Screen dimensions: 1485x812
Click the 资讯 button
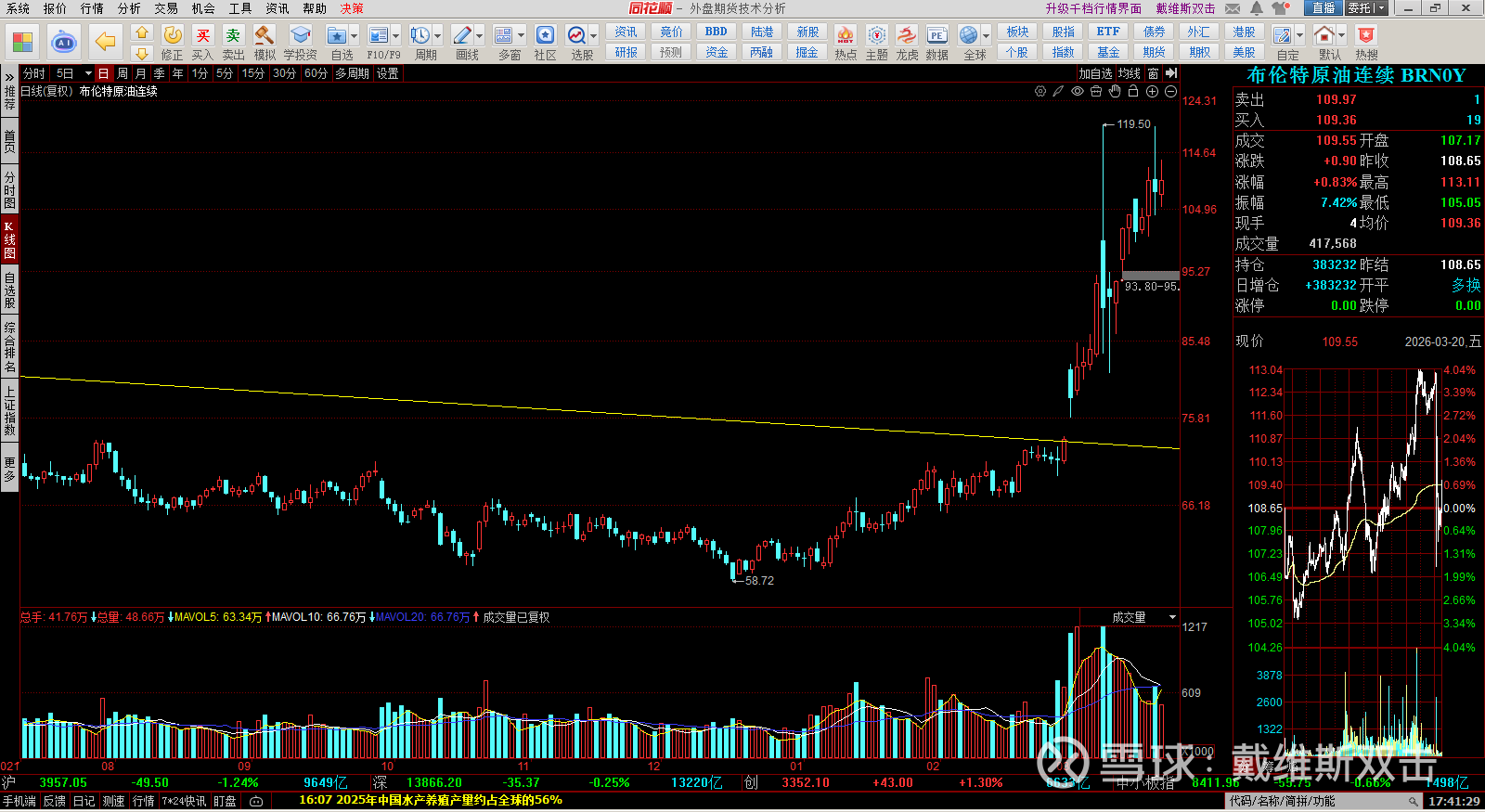pos(626,32)
